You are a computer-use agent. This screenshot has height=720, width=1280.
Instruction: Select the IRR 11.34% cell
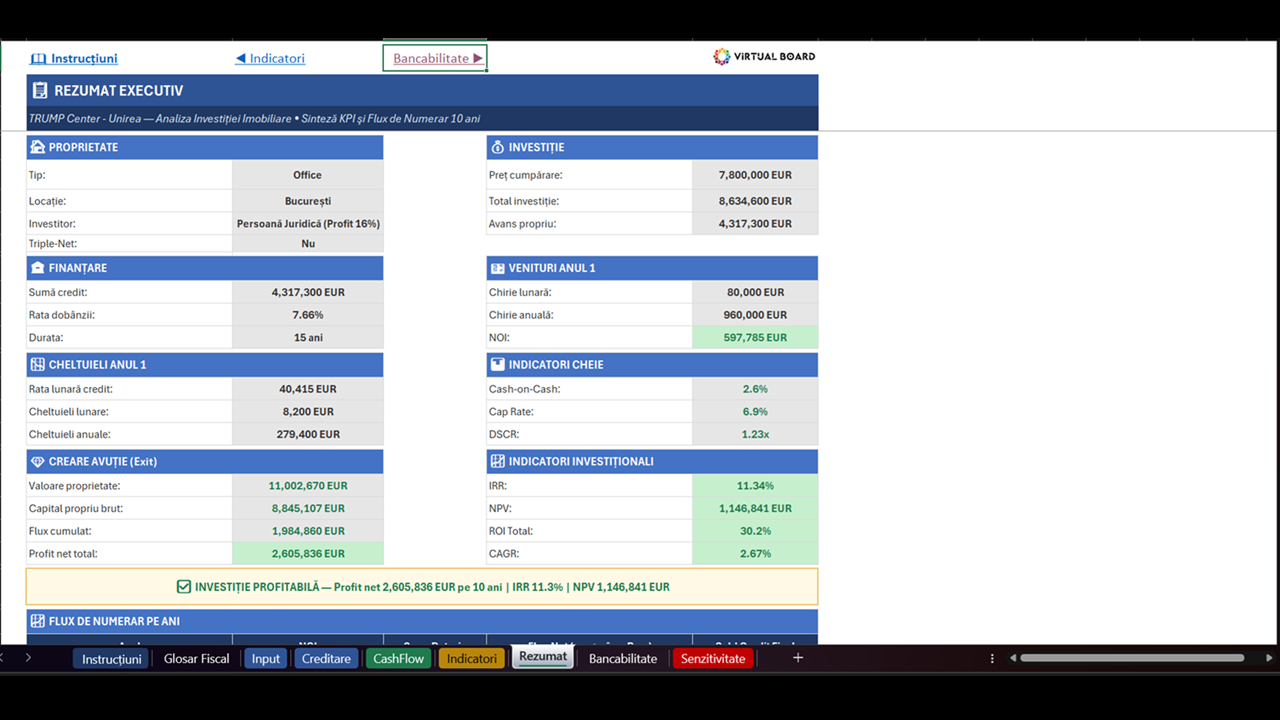[755, 486]
